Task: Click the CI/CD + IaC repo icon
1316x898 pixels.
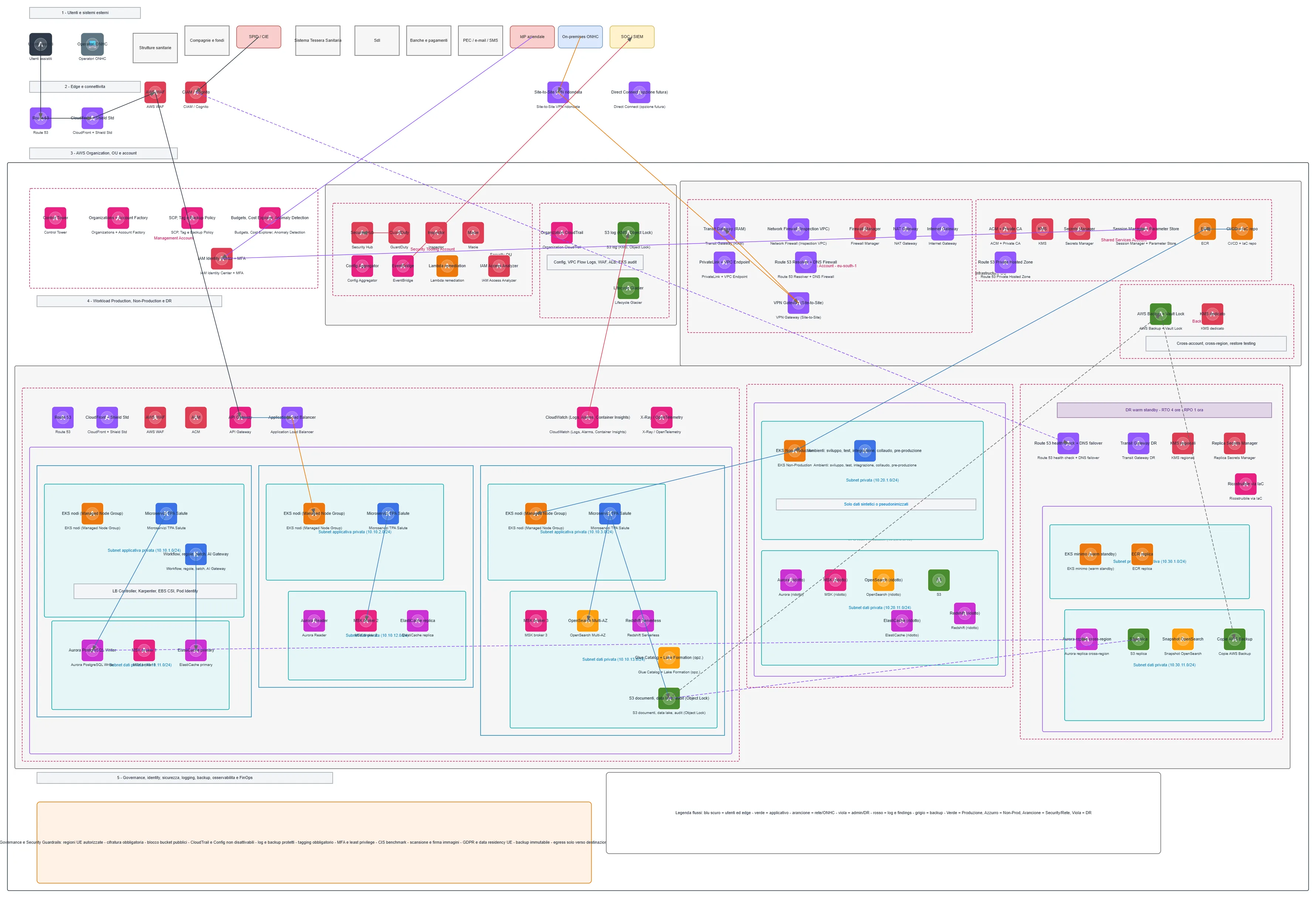Action: coord(1242,229)
